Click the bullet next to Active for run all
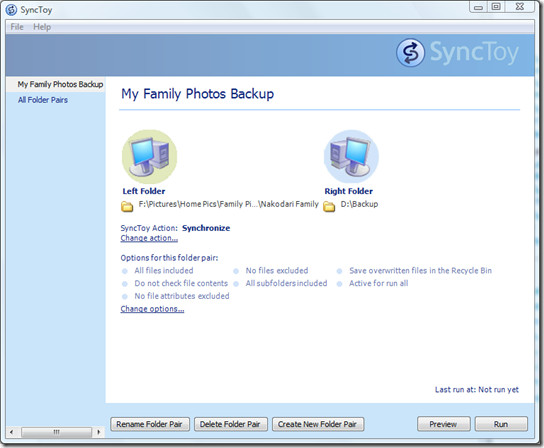This screenshot has width=544, height=448. [339, 284]
